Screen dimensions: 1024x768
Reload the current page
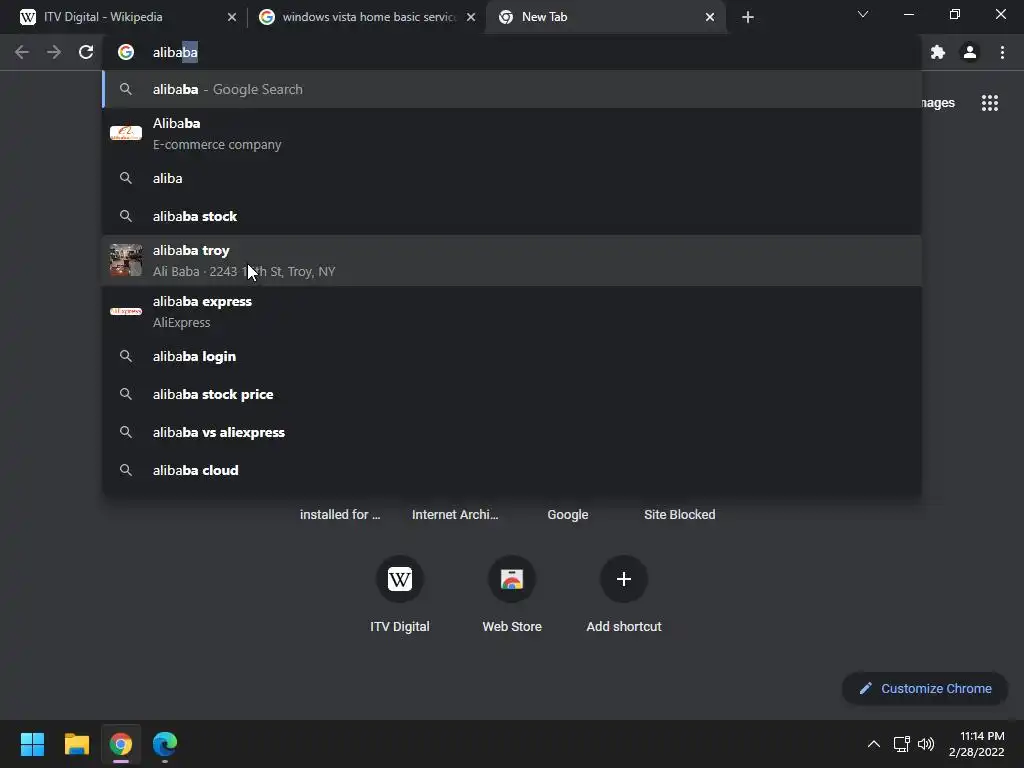click(x=86, y=52)
